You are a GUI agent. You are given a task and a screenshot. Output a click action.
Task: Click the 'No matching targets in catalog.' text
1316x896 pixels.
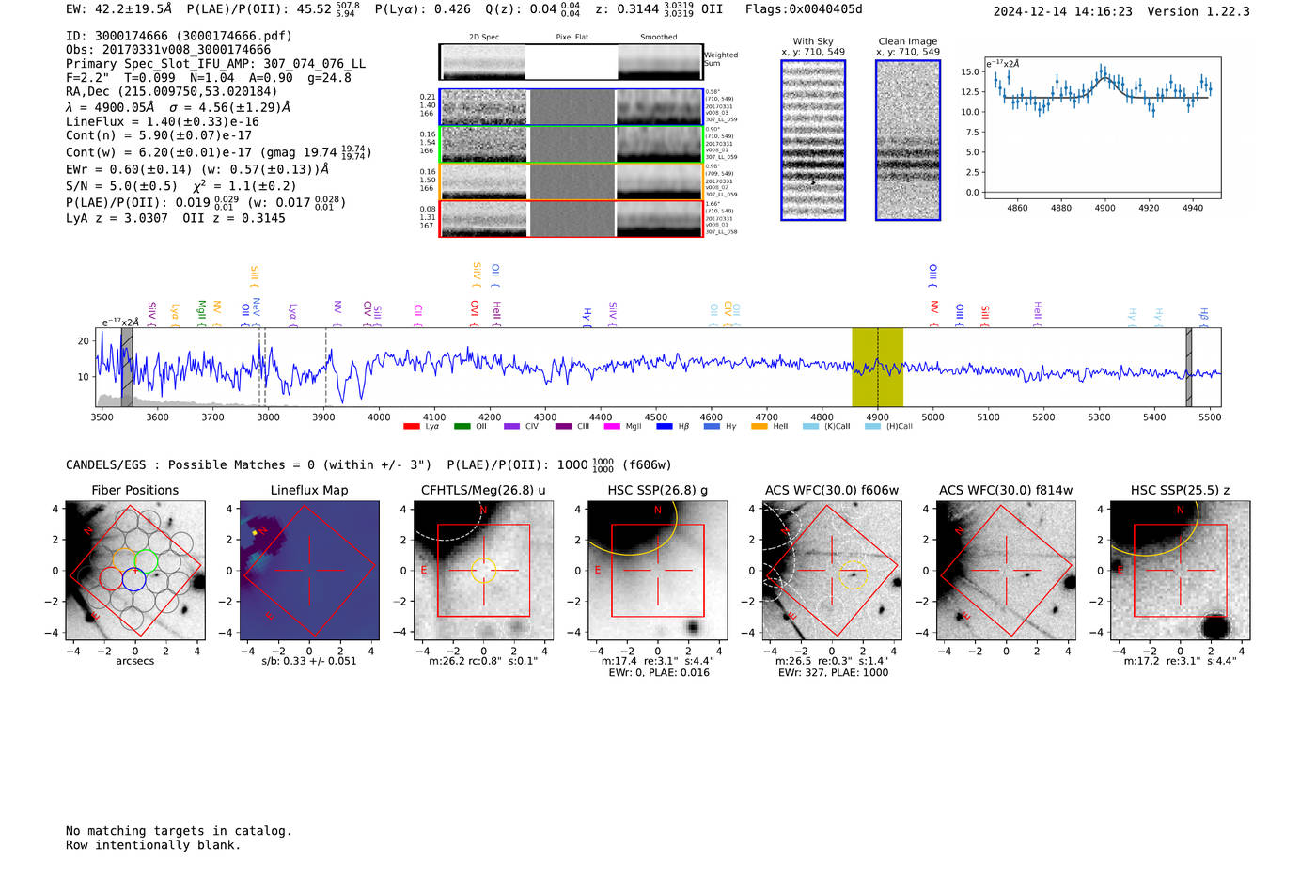179,831
